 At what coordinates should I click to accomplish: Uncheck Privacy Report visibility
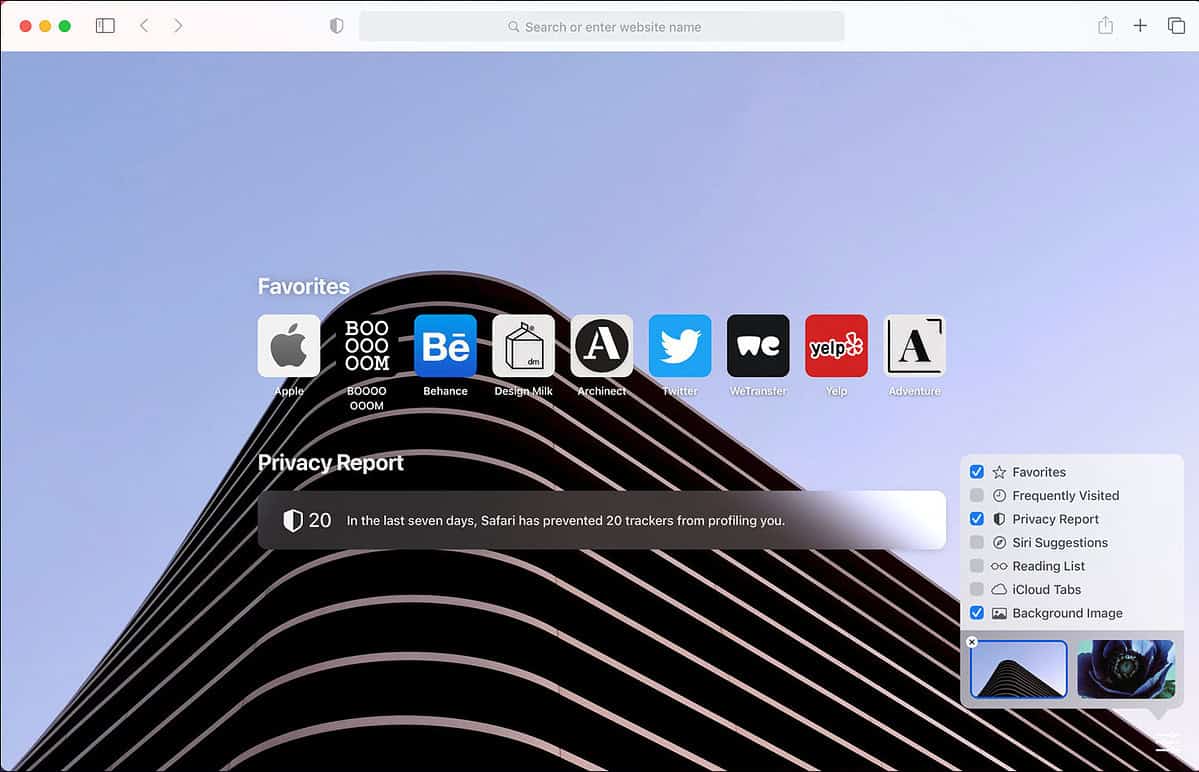tap(977, 519)
